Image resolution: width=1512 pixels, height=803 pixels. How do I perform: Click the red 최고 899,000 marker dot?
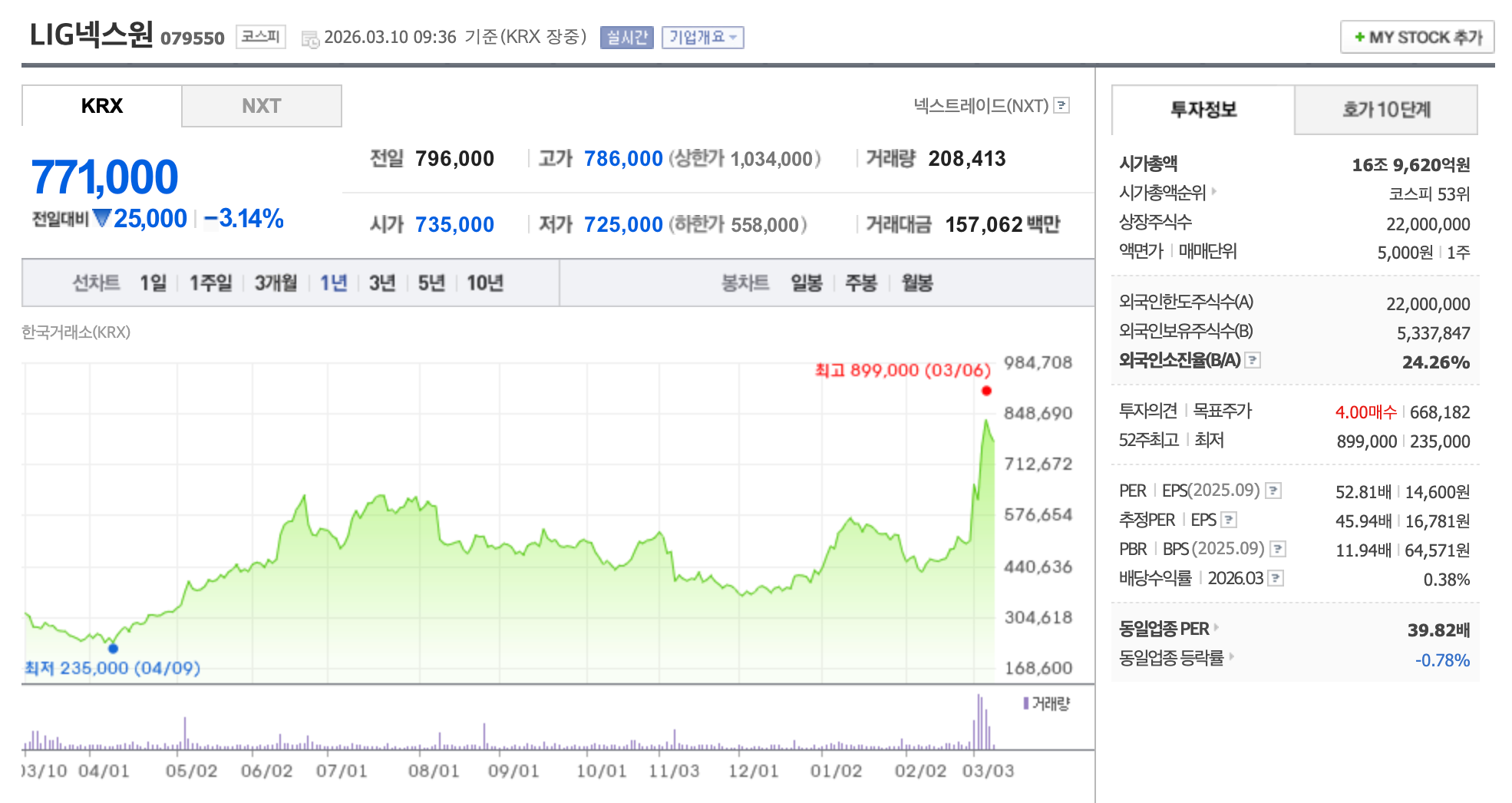click(x=986, y=391)
